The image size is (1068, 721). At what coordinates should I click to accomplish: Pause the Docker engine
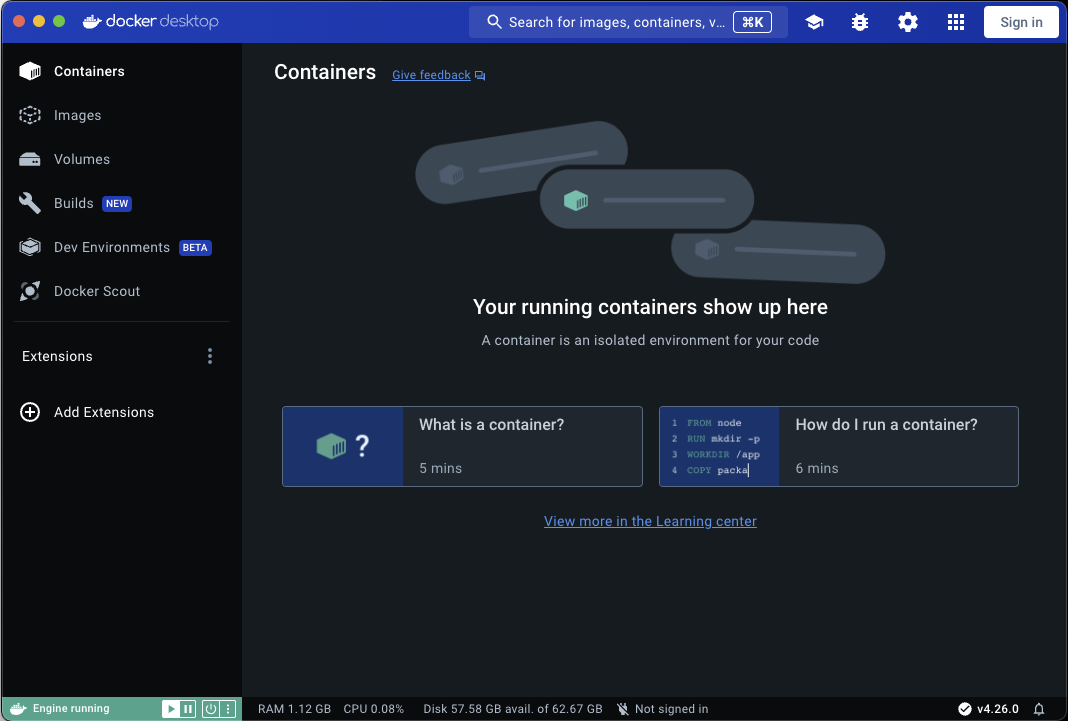click(187, 709)
